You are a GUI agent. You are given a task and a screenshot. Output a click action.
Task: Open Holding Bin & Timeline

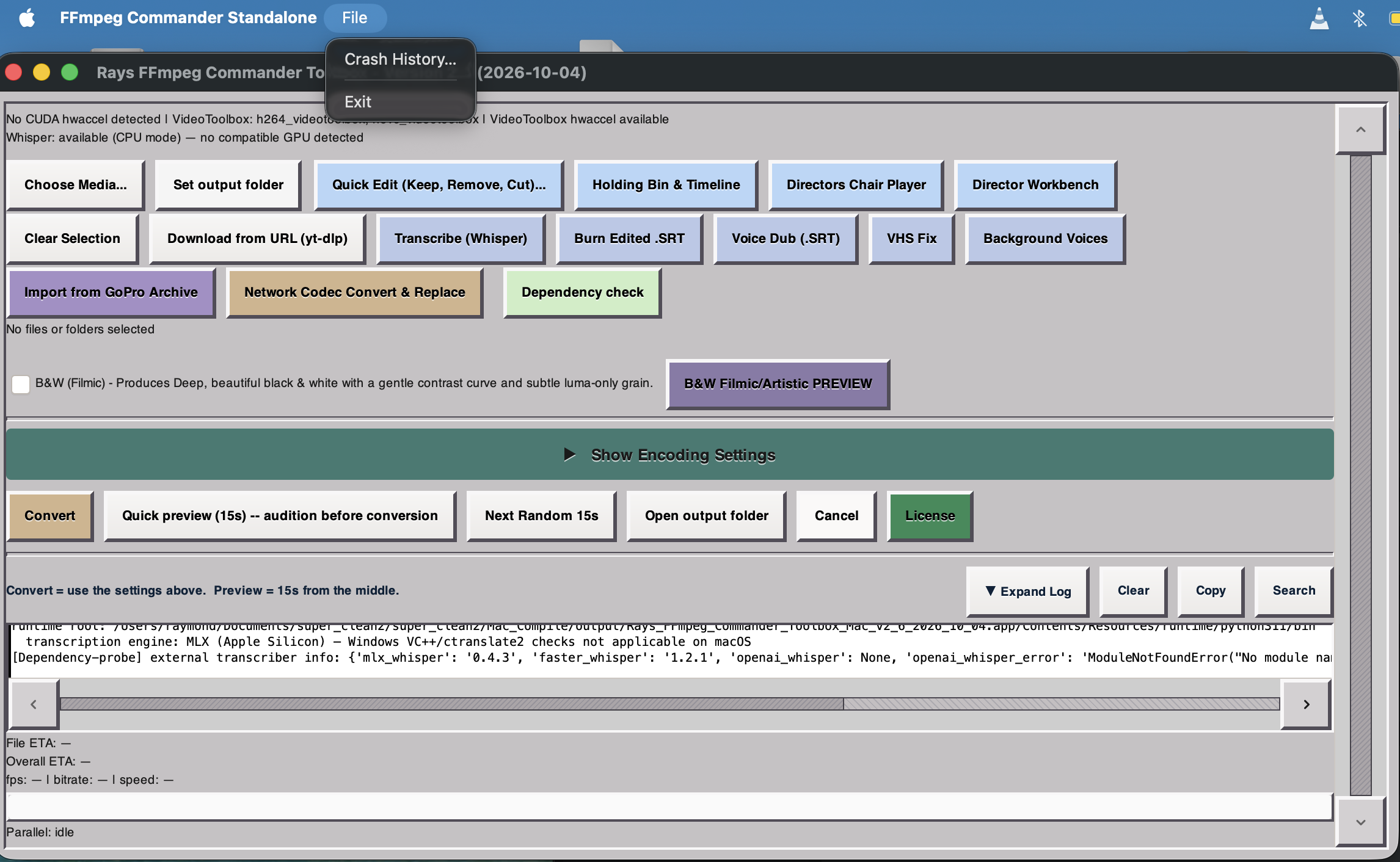[666, 185]
